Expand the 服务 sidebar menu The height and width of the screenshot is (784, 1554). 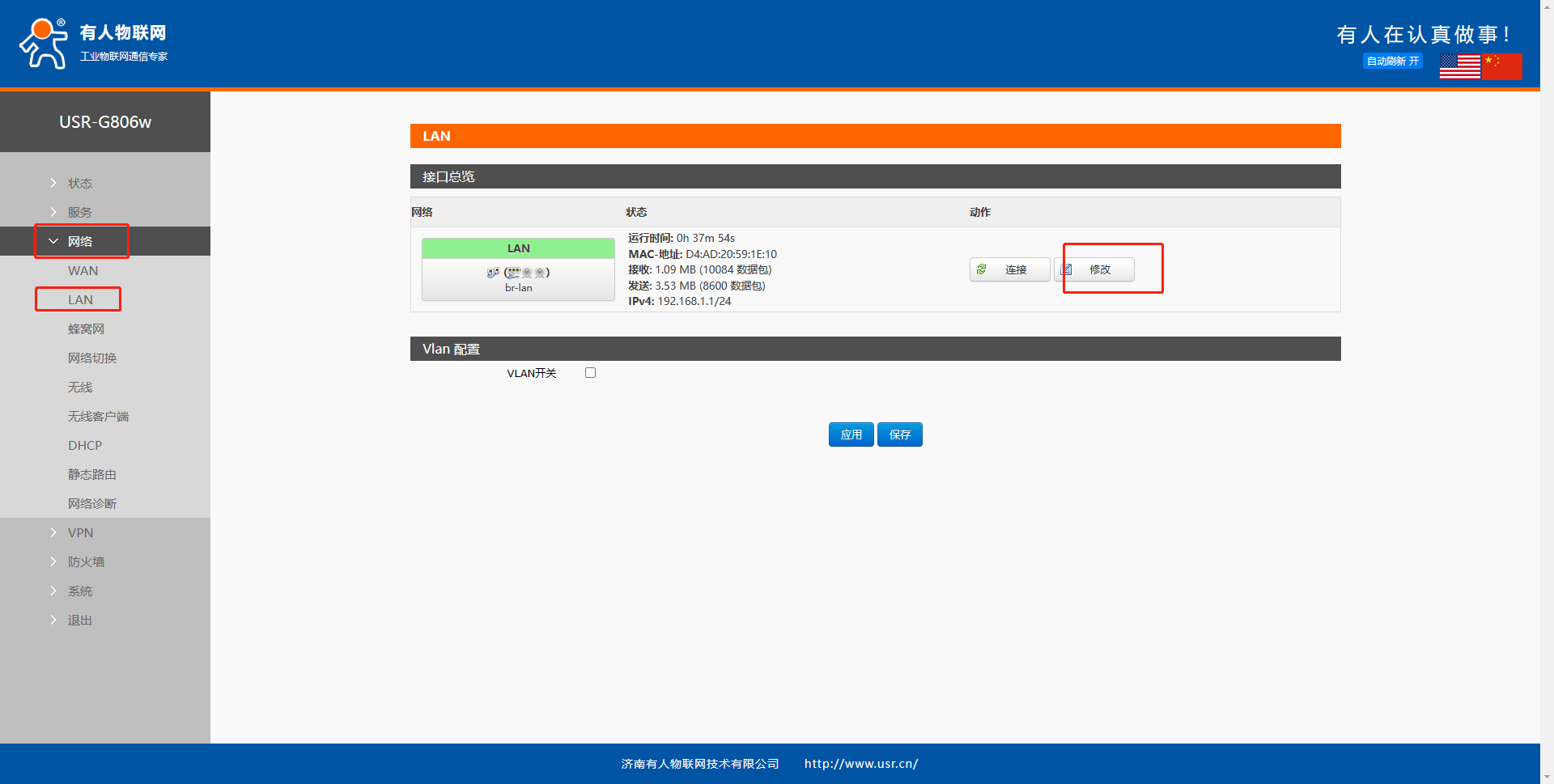coord(80,213)
